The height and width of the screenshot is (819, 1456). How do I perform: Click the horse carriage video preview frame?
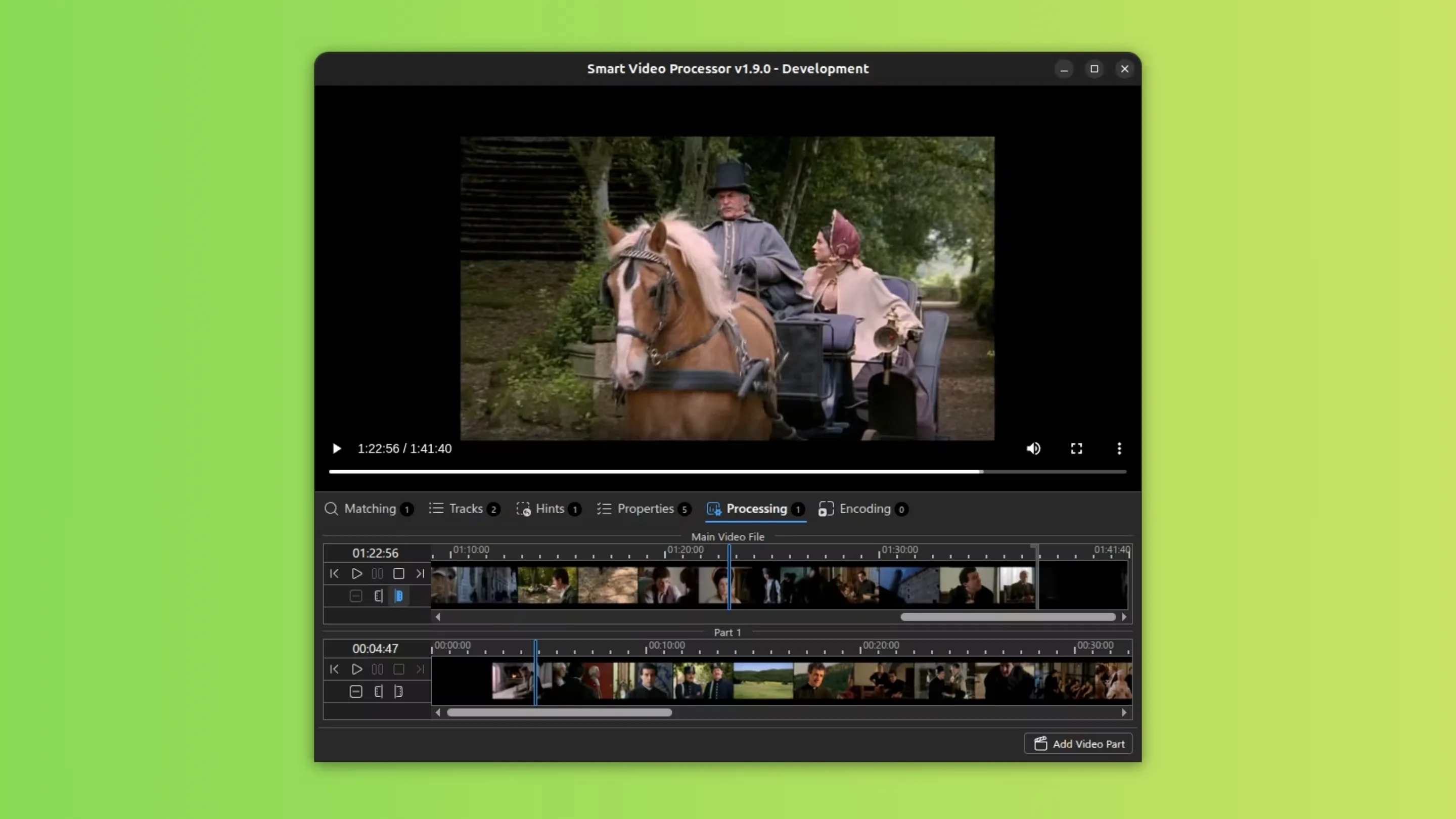tap(727, 288)
